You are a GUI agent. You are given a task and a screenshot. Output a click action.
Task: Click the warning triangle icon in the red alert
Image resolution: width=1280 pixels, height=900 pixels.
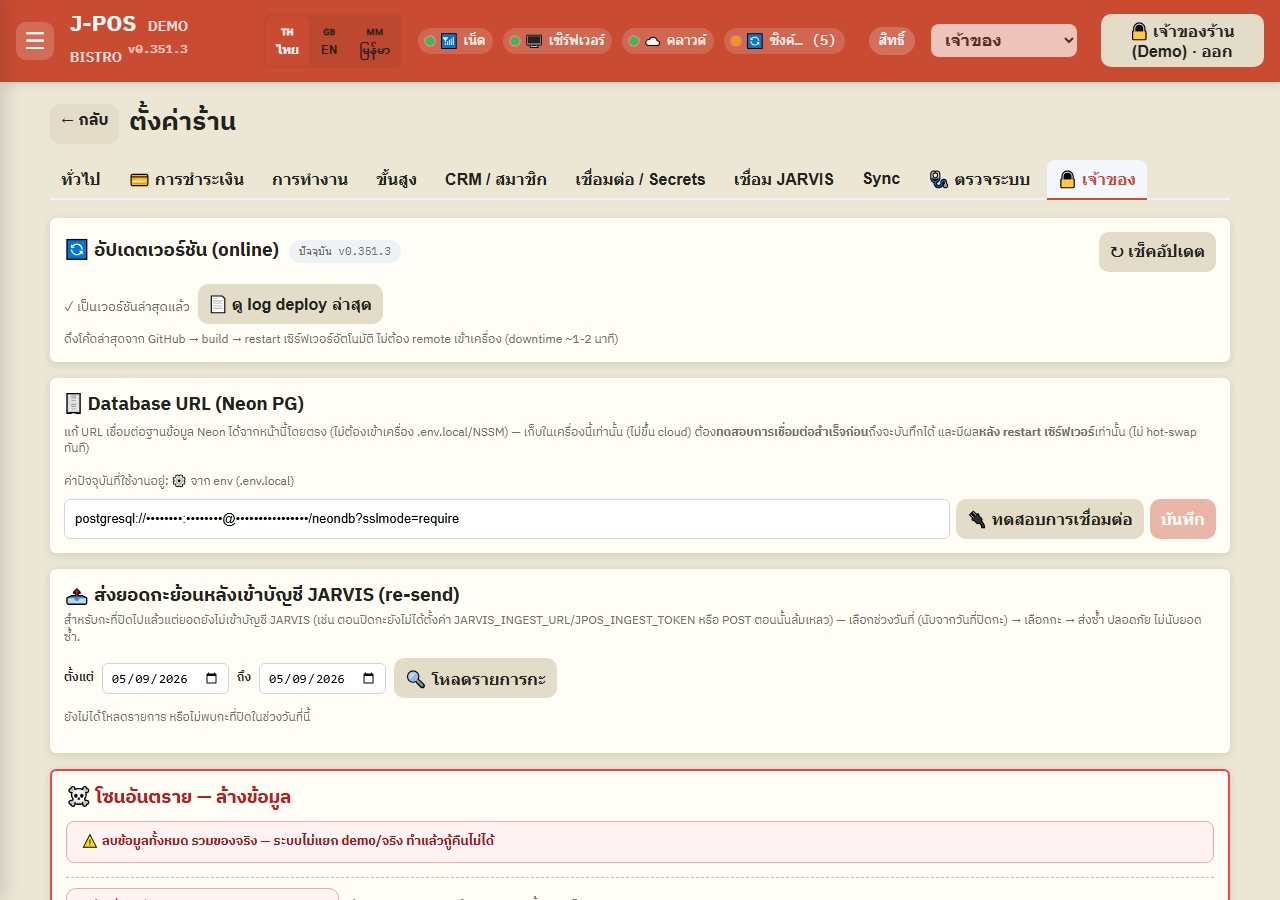[x=90, y=841]
